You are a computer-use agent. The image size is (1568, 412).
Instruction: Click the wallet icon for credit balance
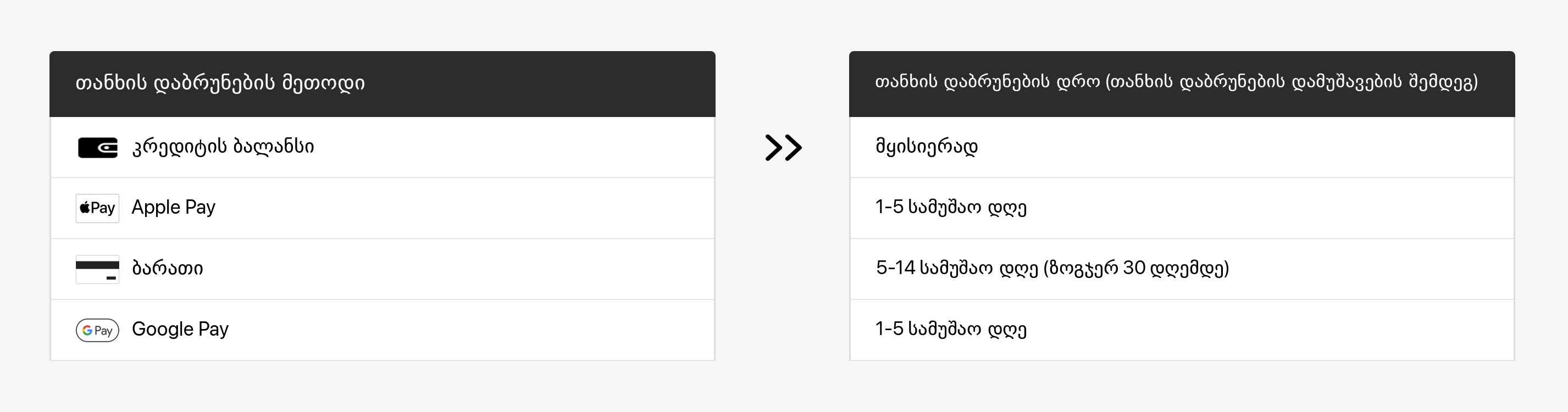pyautogui.click(x=97, y=147)
